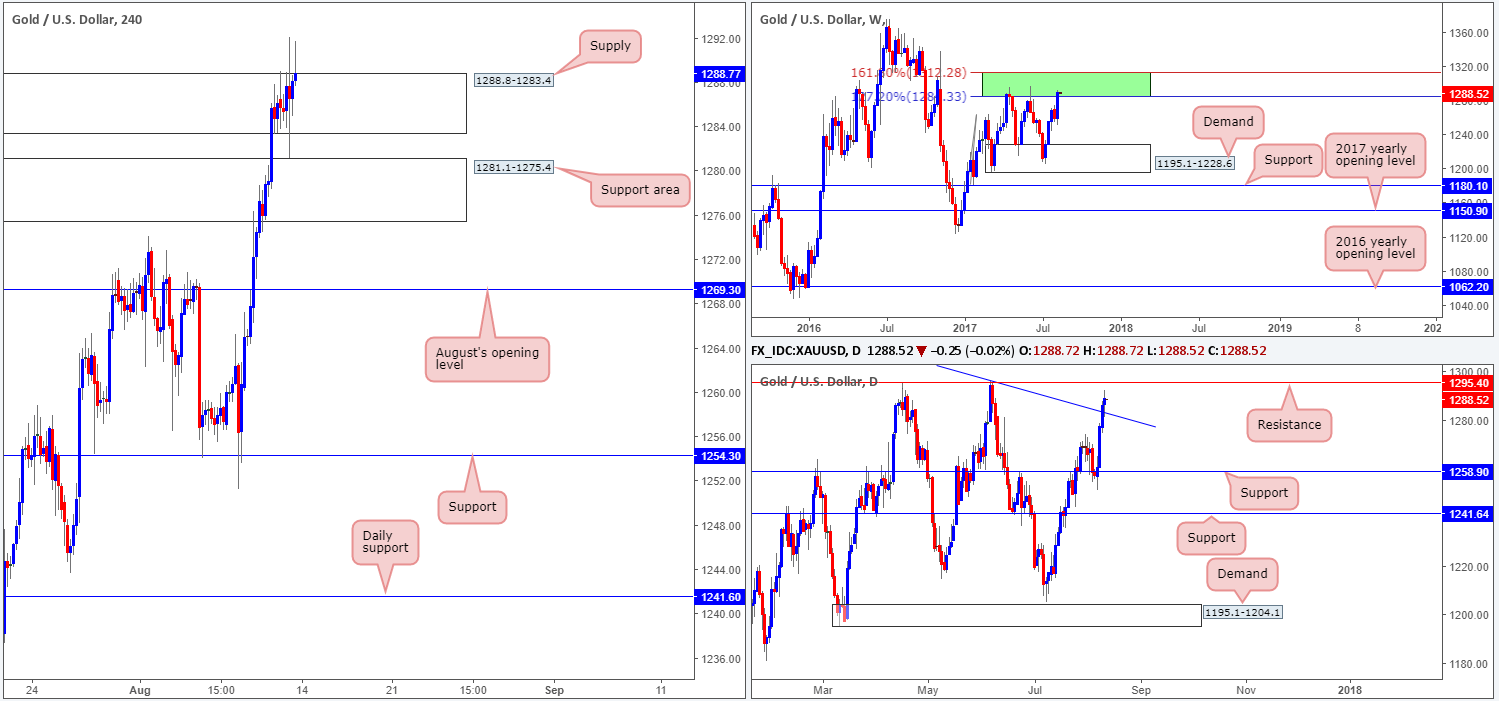1499x701 pixels.
Task: Click 'Gold / U.S. Dollar, 240' chart title
Action: [76, 19]
